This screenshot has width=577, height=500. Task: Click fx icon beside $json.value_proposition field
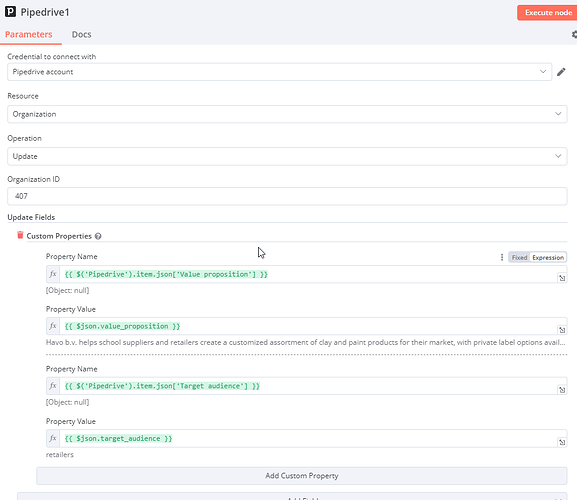[53, 326]
